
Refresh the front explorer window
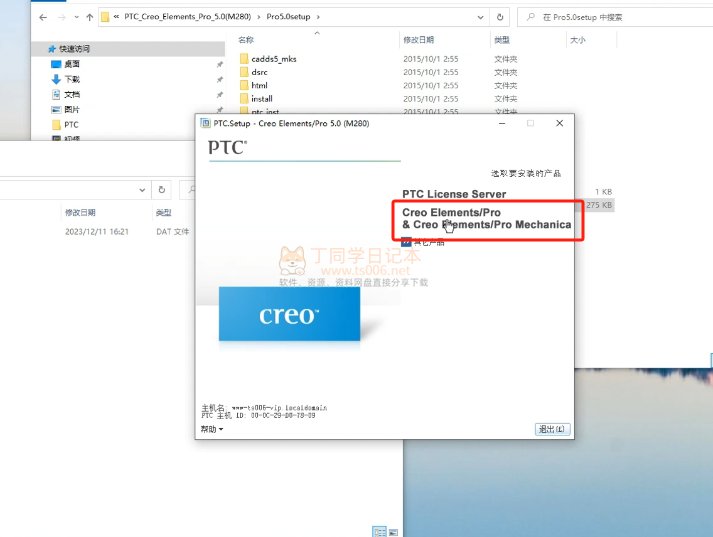162,190
